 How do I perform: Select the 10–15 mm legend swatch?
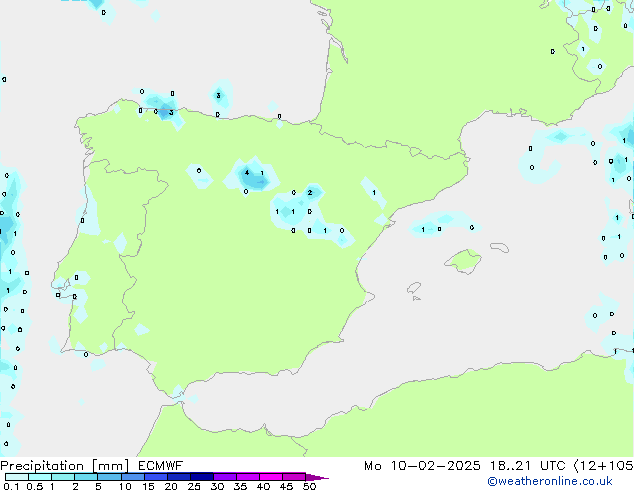pos(132,477)
